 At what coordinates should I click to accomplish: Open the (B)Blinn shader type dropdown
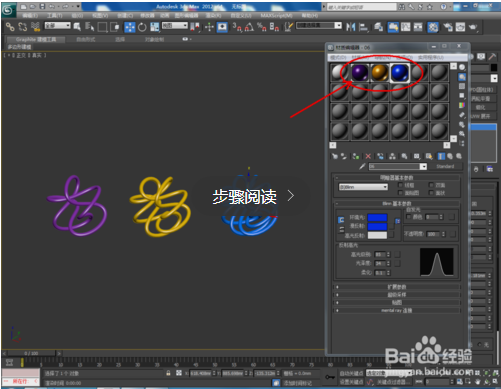[x=363, y=187]
